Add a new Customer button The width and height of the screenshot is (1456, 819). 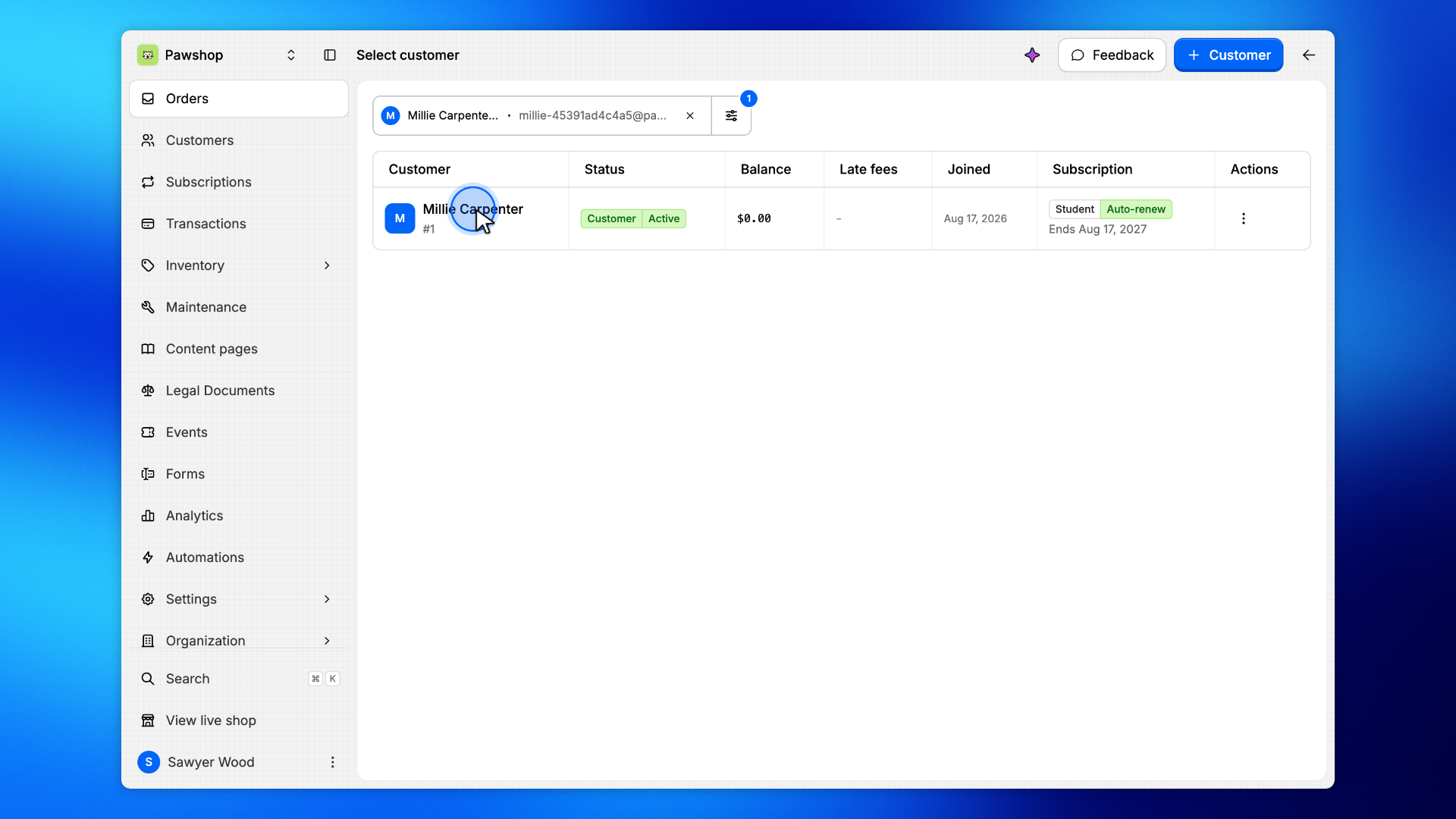coord(1228,55)
